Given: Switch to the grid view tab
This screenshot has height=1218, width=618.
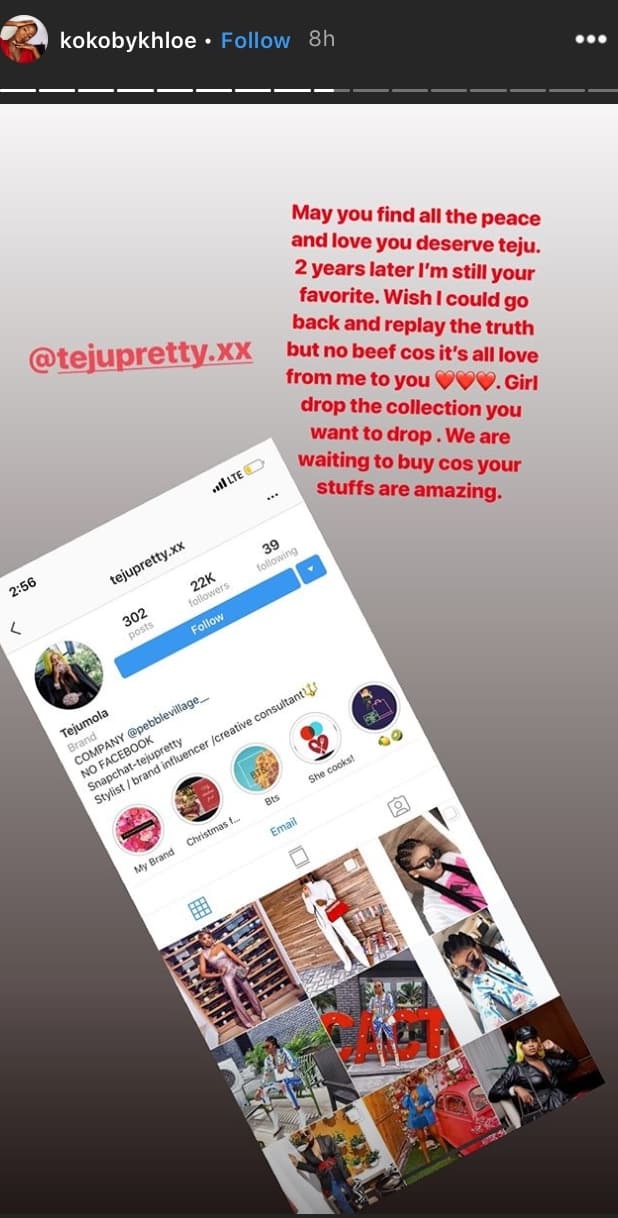Looking at the screenshot, I should [200, 908].
